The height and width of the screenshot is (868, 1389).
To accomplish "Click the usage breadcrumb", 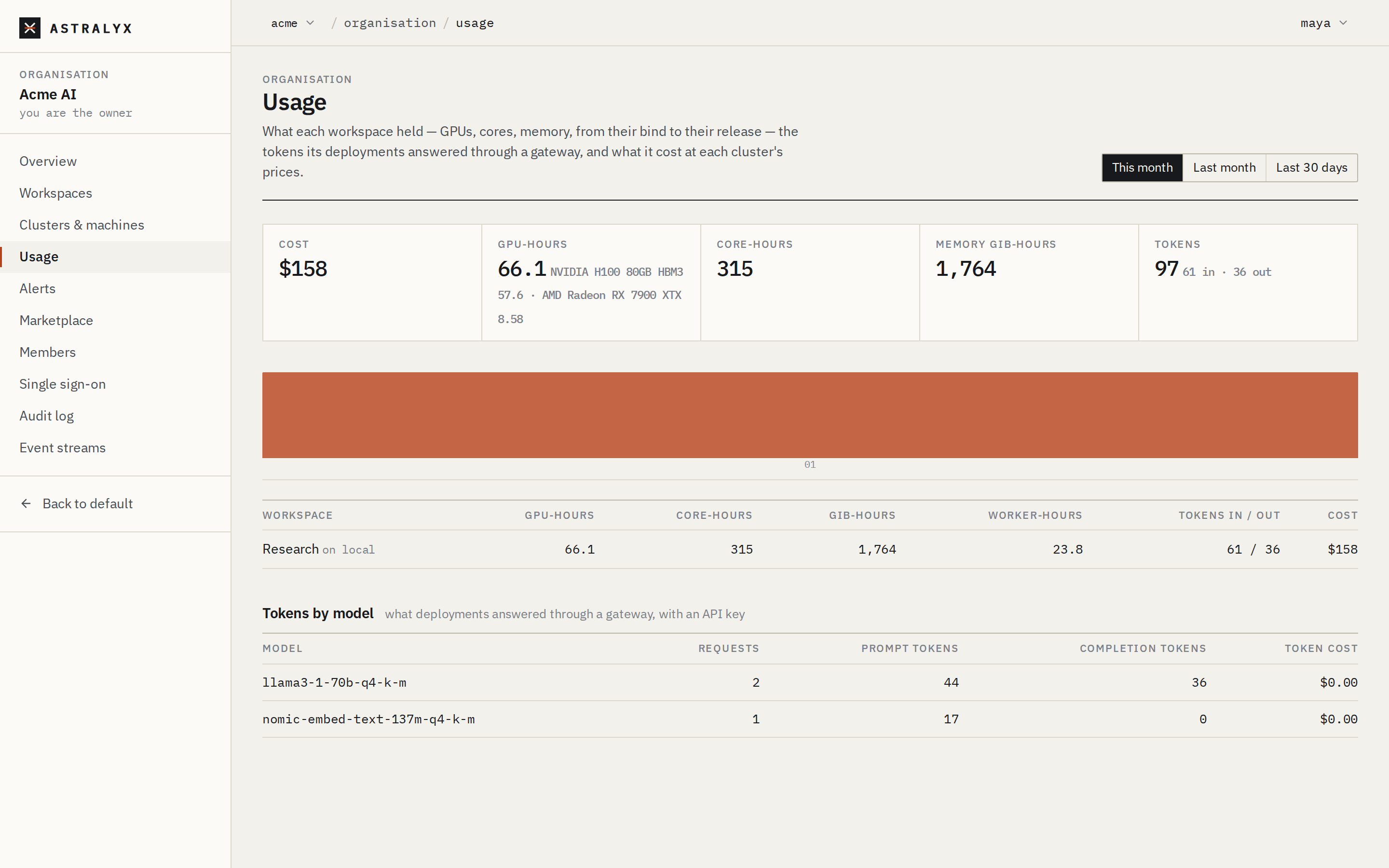I will pos(475,23).
